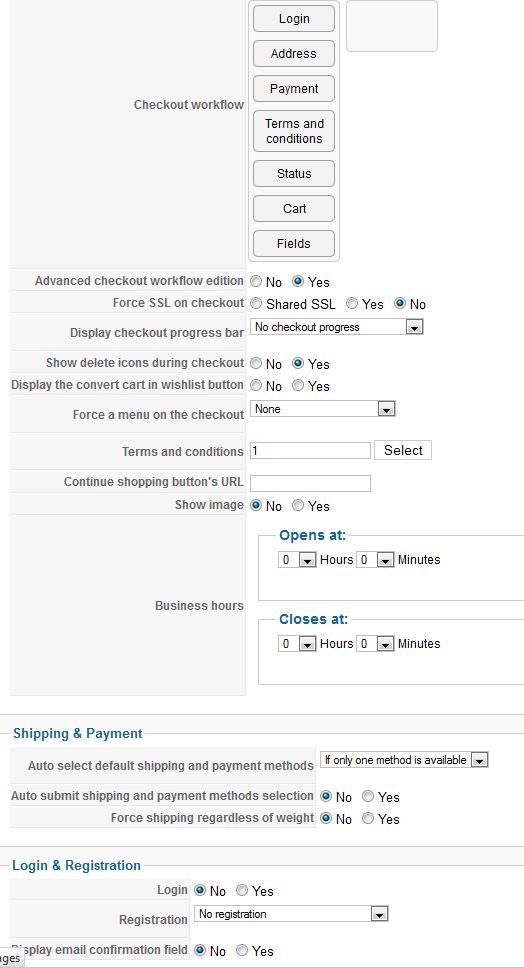Open the Closes at Minutes dropdown

[x=375, y=644]
